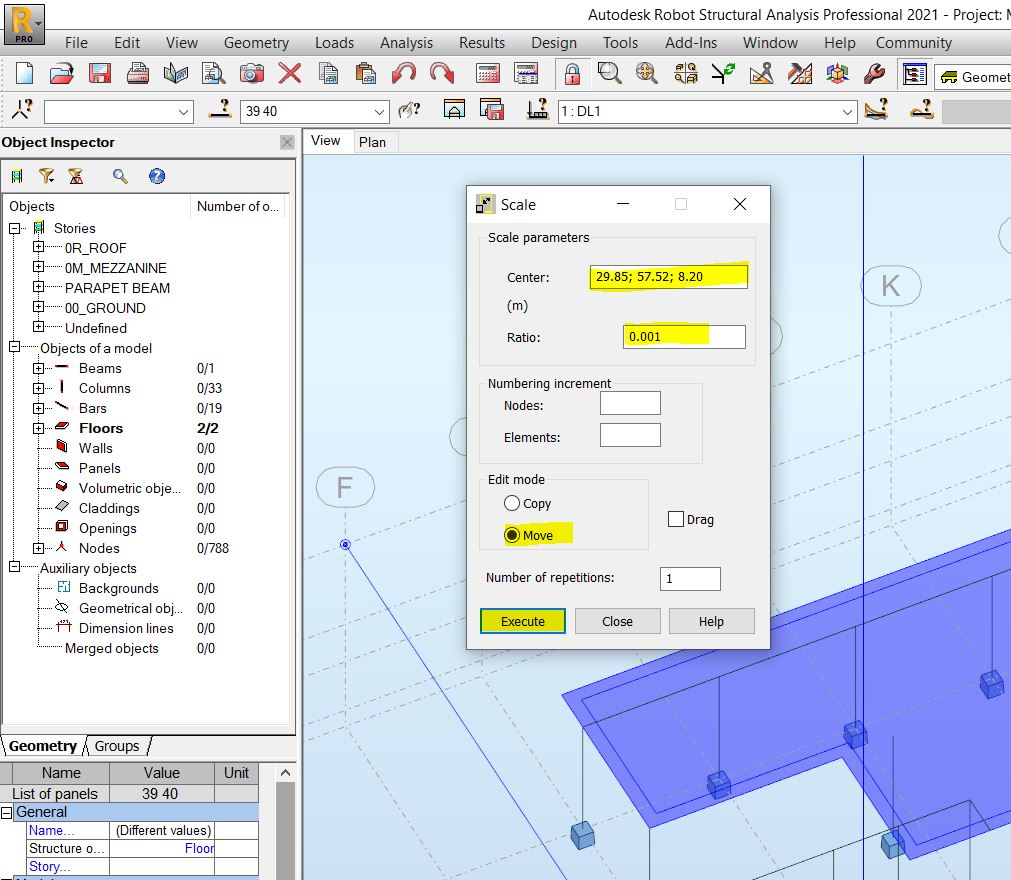Viewport: 1011px width, 880px height.
Task: Switch to the Plan tab
Action: [372, 142]
